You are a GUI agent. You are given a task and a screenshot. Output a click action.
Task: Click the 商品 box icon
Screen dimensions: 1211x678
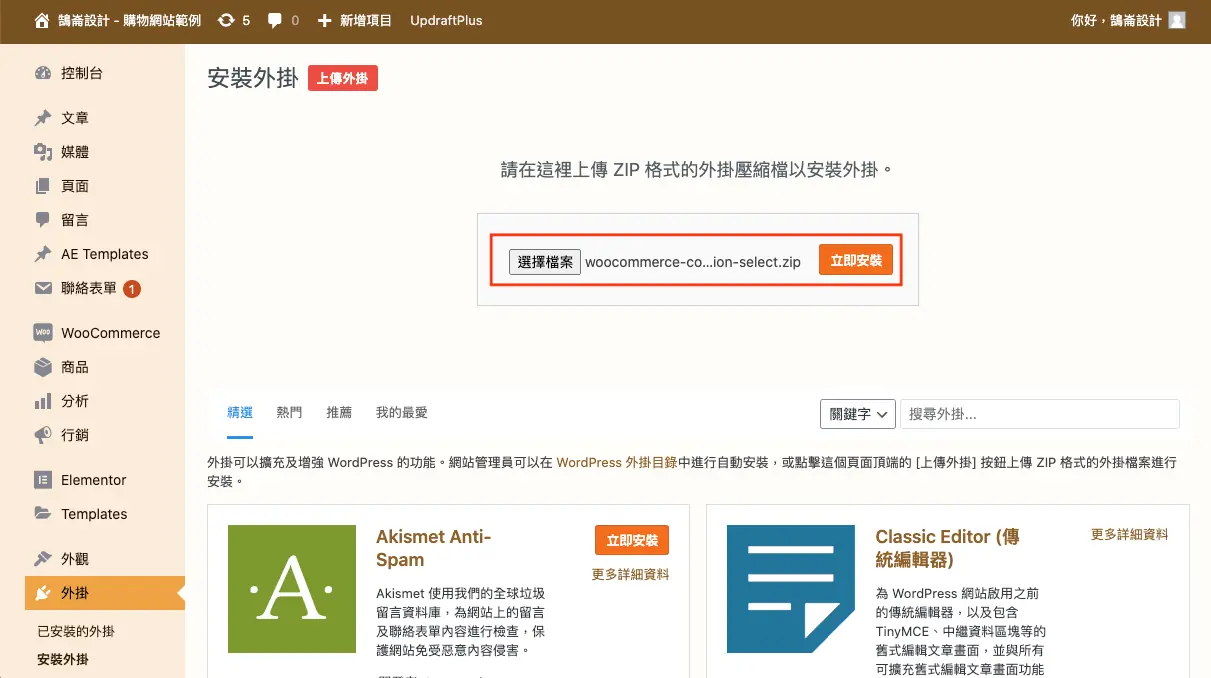coord(42,367)
